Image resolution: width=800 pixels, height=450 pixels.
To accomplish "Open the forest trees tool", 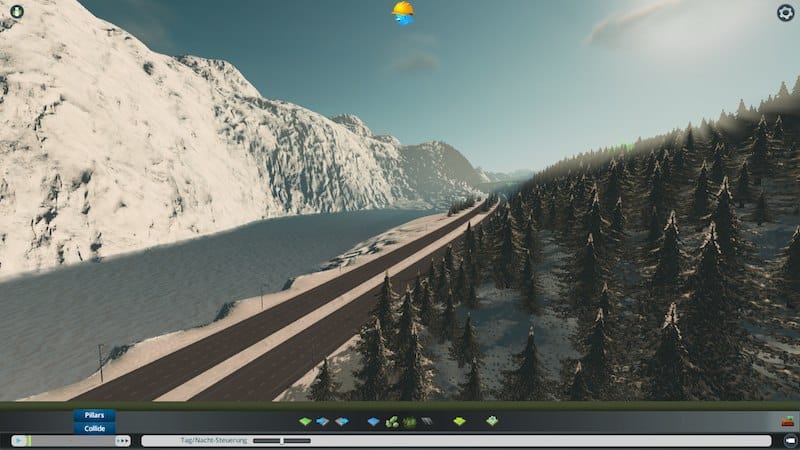I will (x=409, y=422).
